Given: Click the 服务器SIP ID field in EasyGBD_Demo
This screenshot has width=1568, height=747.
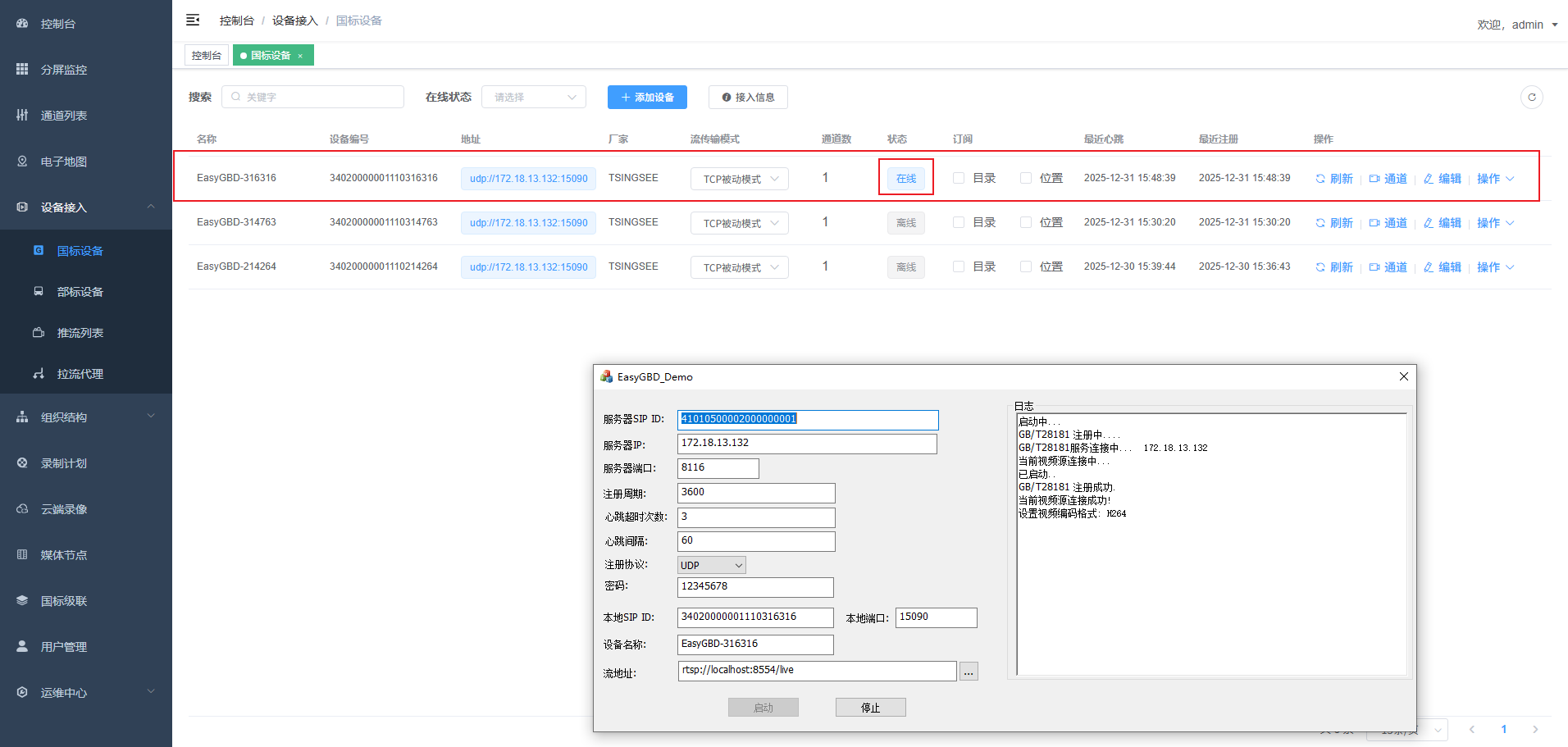Looking at the screenshot, I should click(808, 420).
